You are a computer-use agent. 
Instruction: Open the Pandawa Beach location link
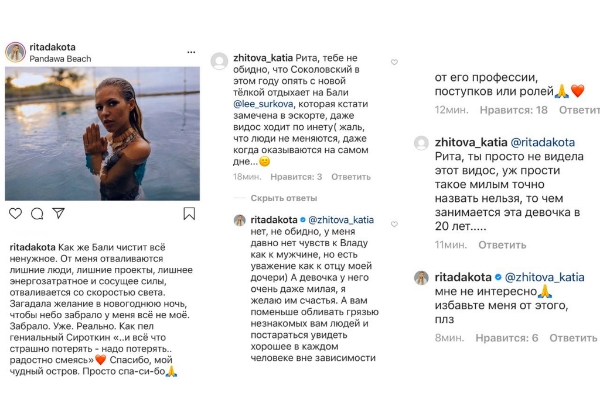pyautogui.click(x=60, y=59)
